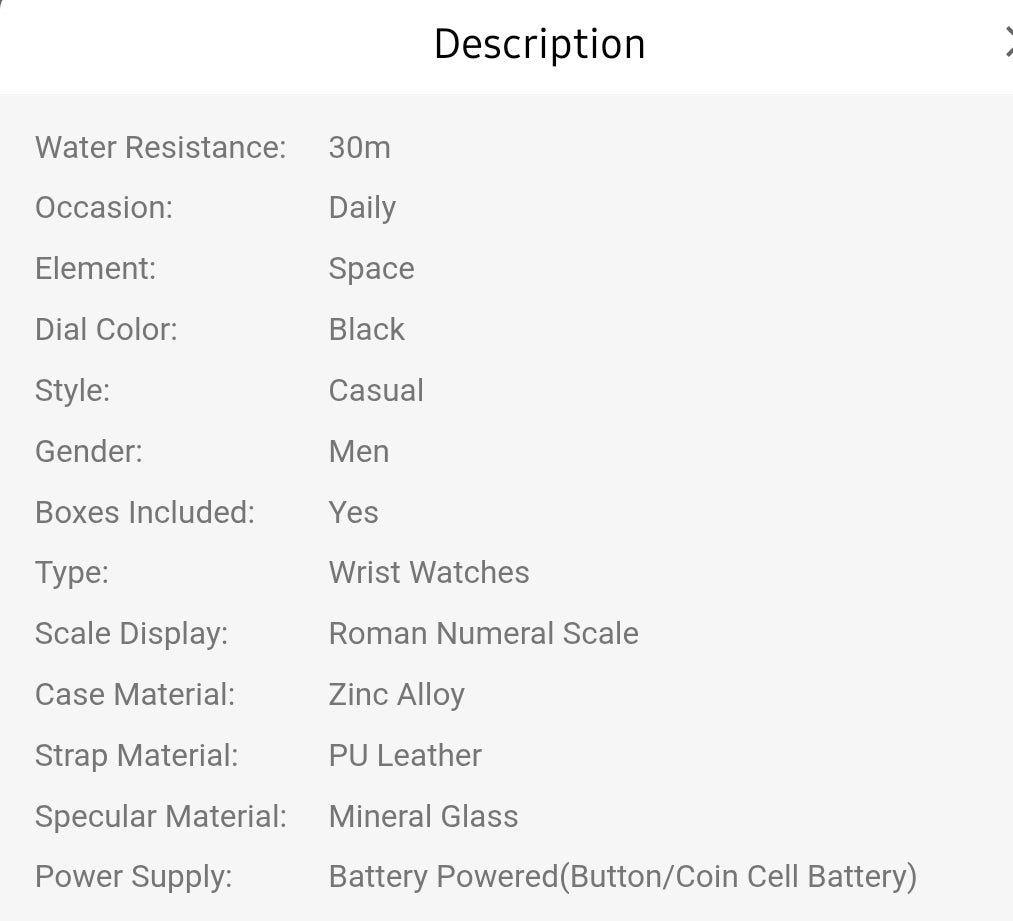Click the Daily value

(362, 207)
